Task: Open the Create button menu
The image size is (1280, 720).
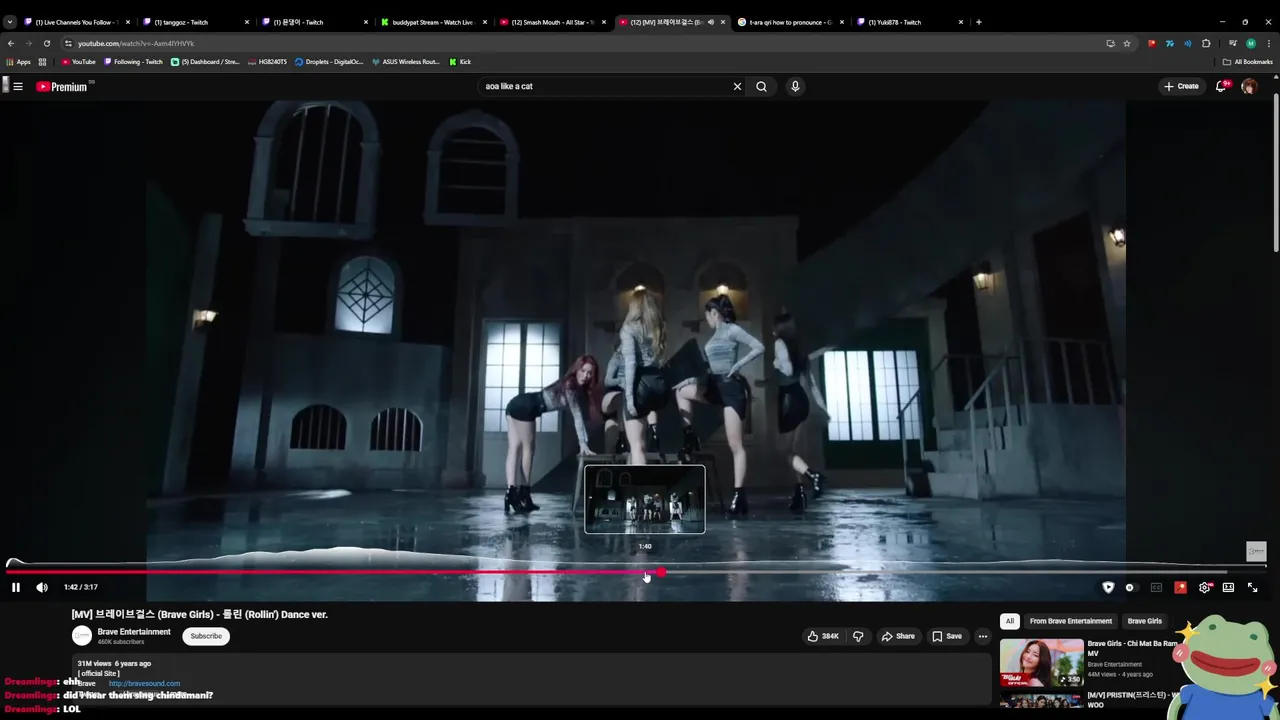Action: 1181,86
